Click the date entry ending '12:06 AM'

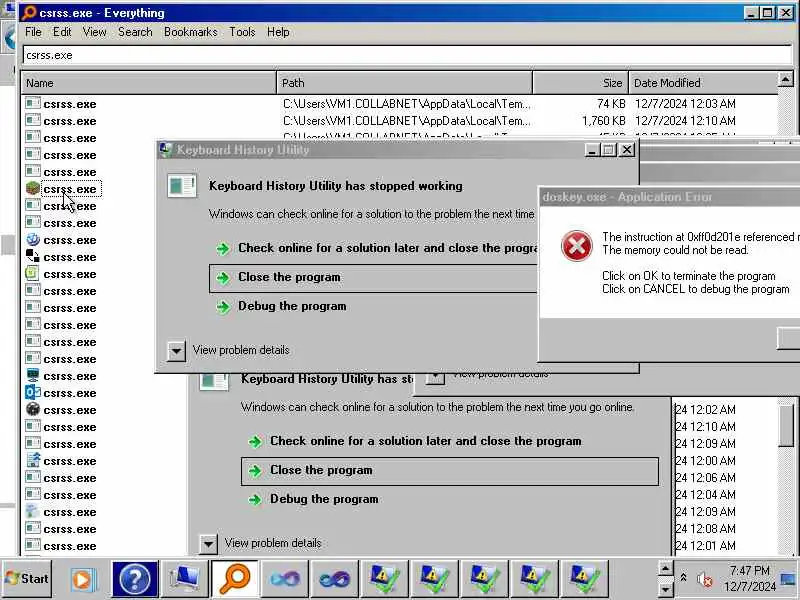[x=705, y=478]
